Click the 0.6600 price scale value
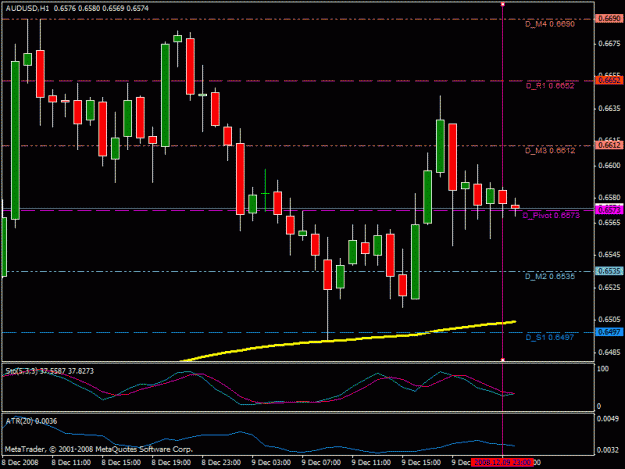 click(609, 165)
